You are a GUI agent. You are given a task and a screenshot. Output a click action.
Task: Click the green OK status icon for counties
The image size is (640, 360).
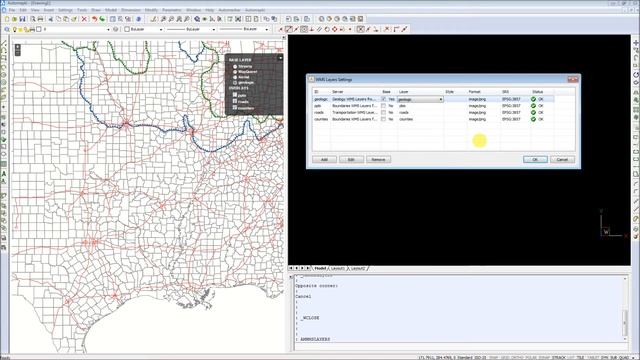[533, 119]
